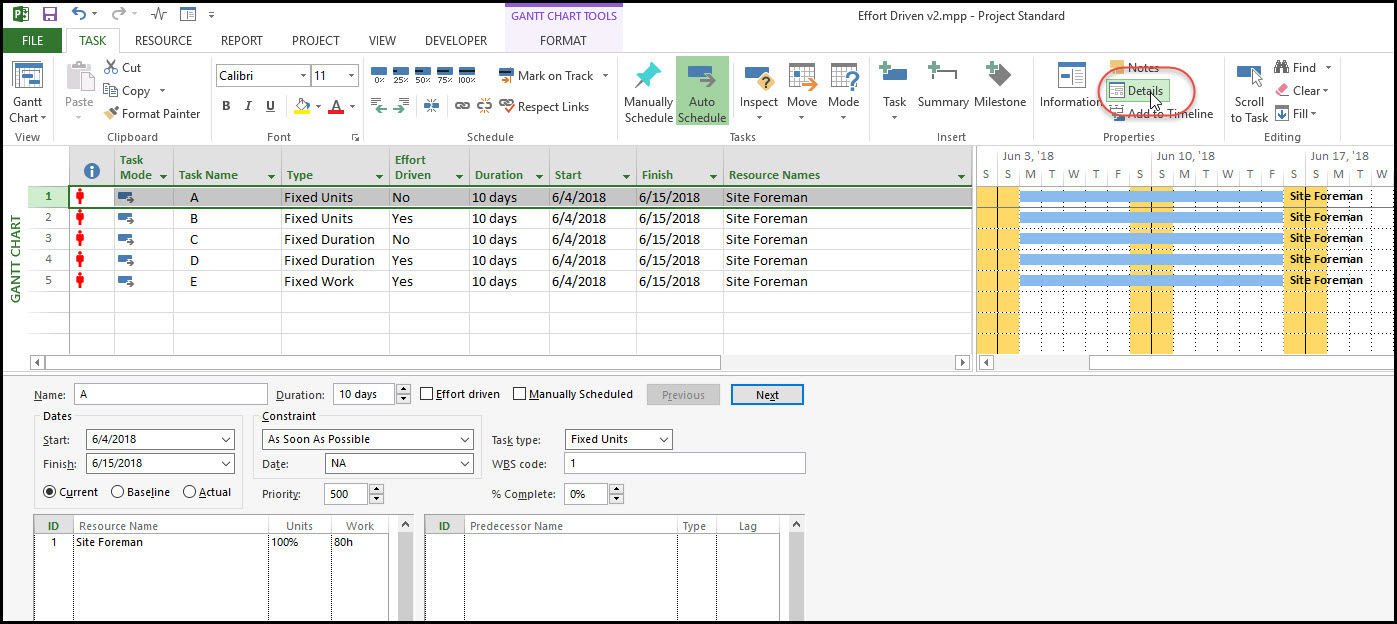Click the Inspect task icon
The image size is (1397, 624).
tap(758, 77)
